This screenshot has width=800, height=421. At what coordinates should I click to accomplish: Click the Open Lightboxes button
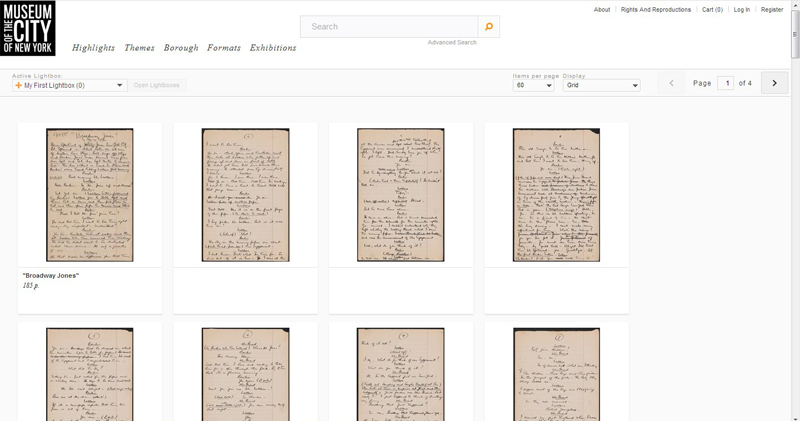pyautogui.click(x=157, y=85)
